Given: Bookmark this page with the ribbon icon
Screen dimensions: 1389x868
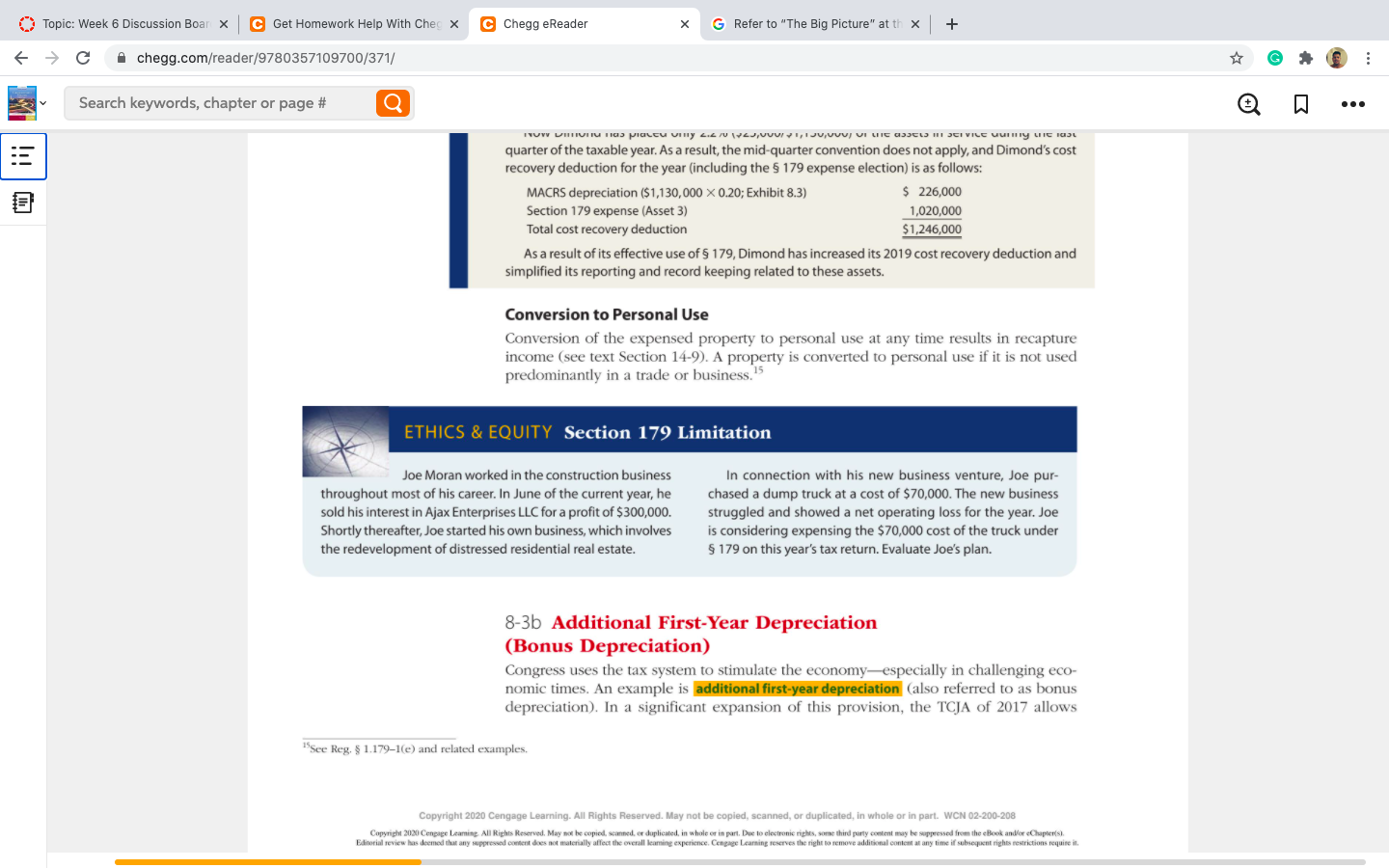Looking at the screenshot, I should tap(1300, 103).
